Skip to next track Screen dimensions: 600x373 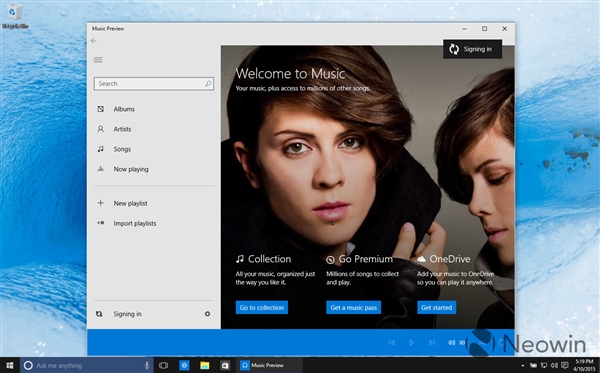click(432, 342)
